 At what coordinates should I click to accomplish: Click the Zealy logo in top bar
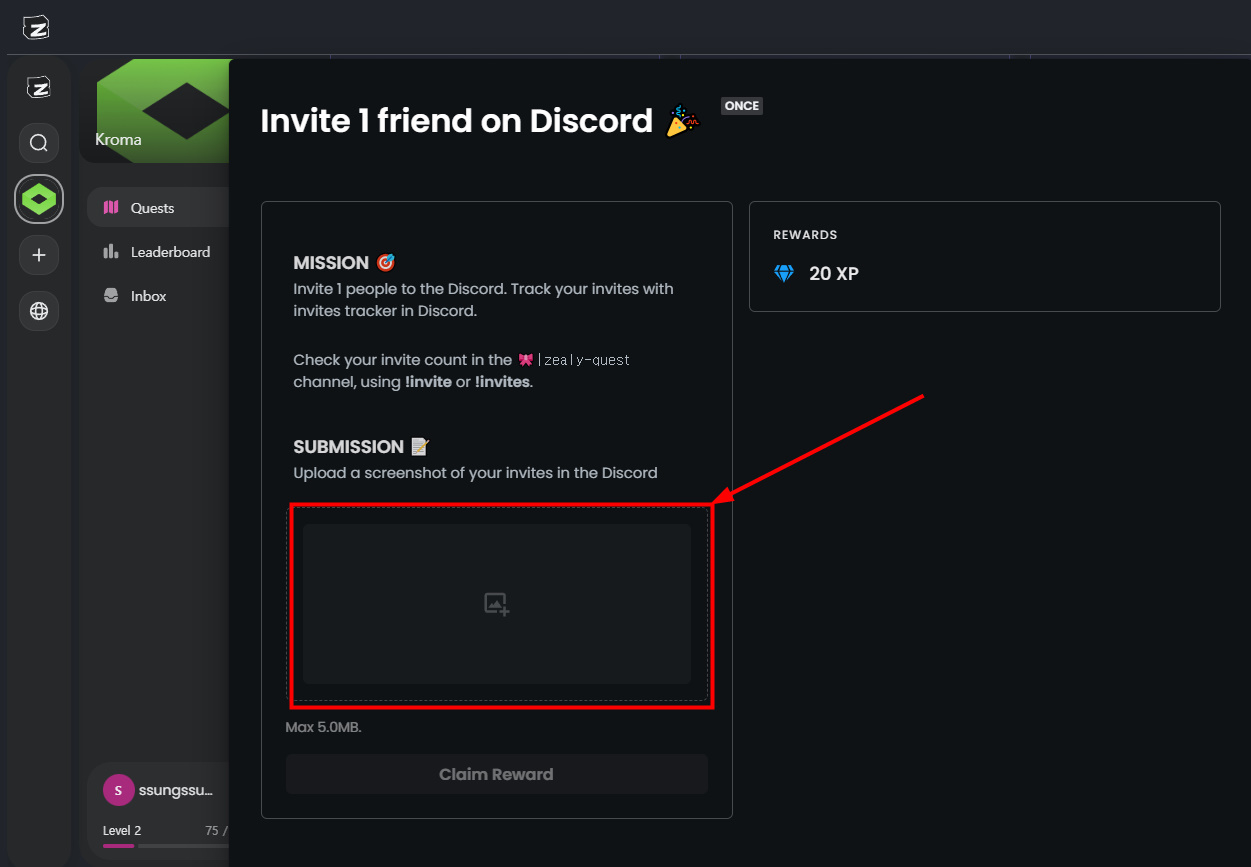point(36,28)
